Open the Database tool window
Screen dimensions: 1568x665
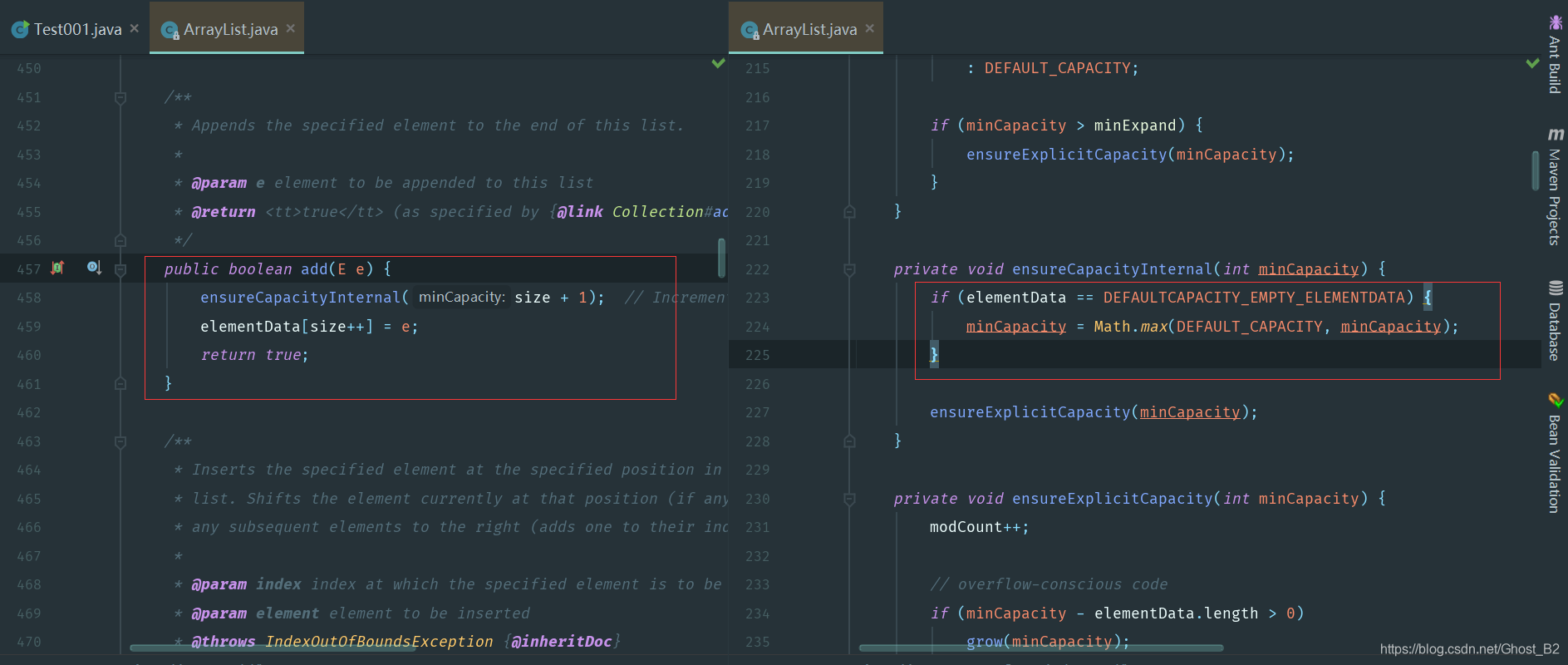click(1555, 321)
